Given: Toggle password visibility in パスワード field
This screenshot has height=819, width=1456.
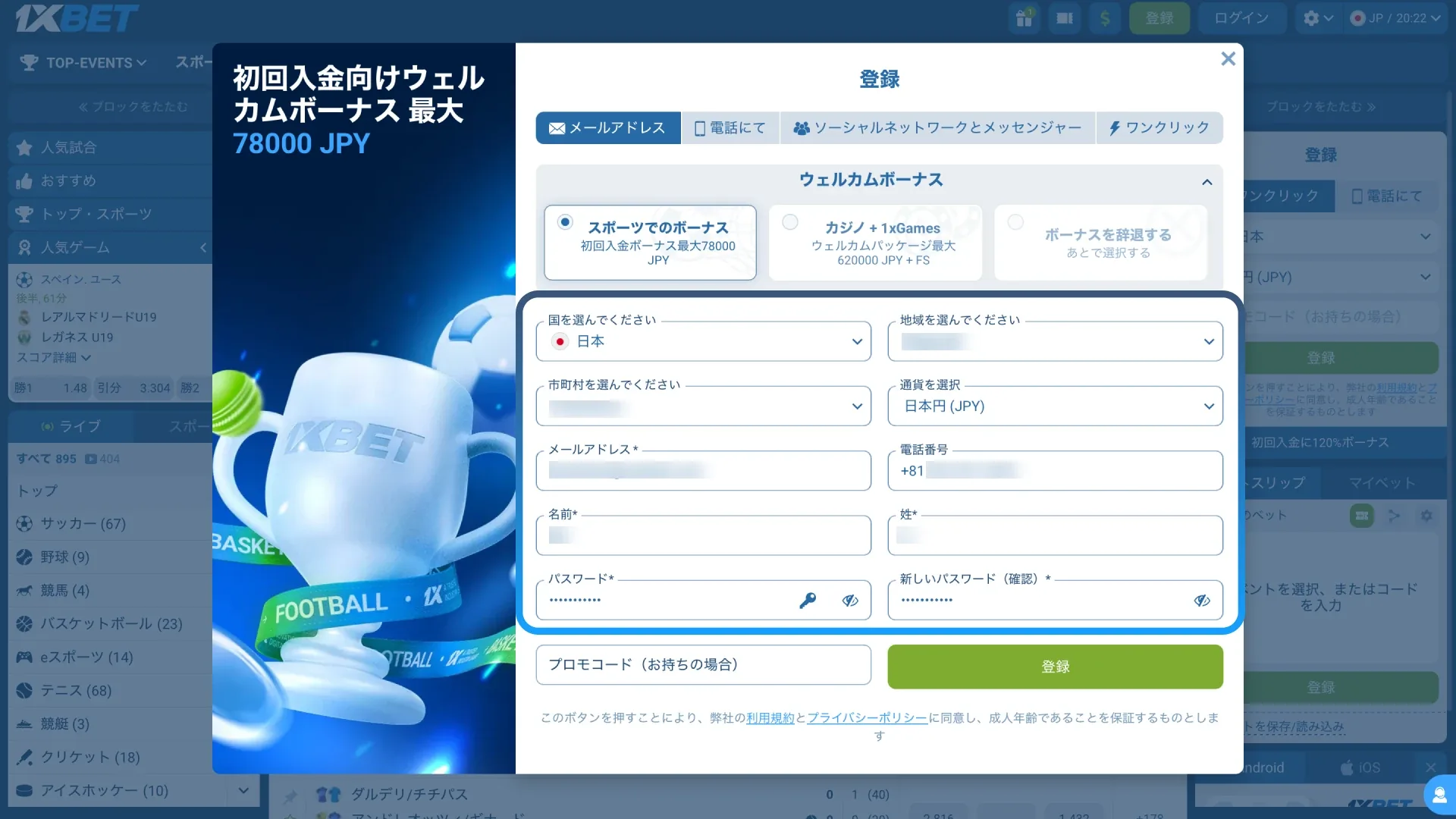Looking at the screenshot, I should (850, 601).
